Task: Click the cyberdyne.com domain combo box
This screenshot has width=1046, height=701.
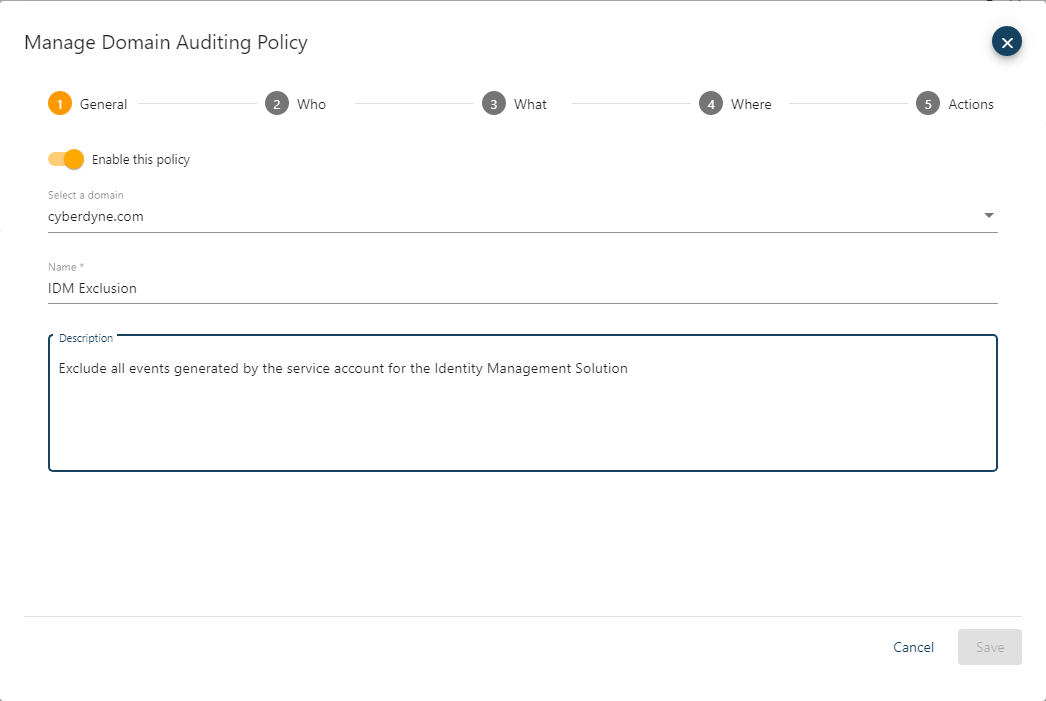Action: coord(500,216)
